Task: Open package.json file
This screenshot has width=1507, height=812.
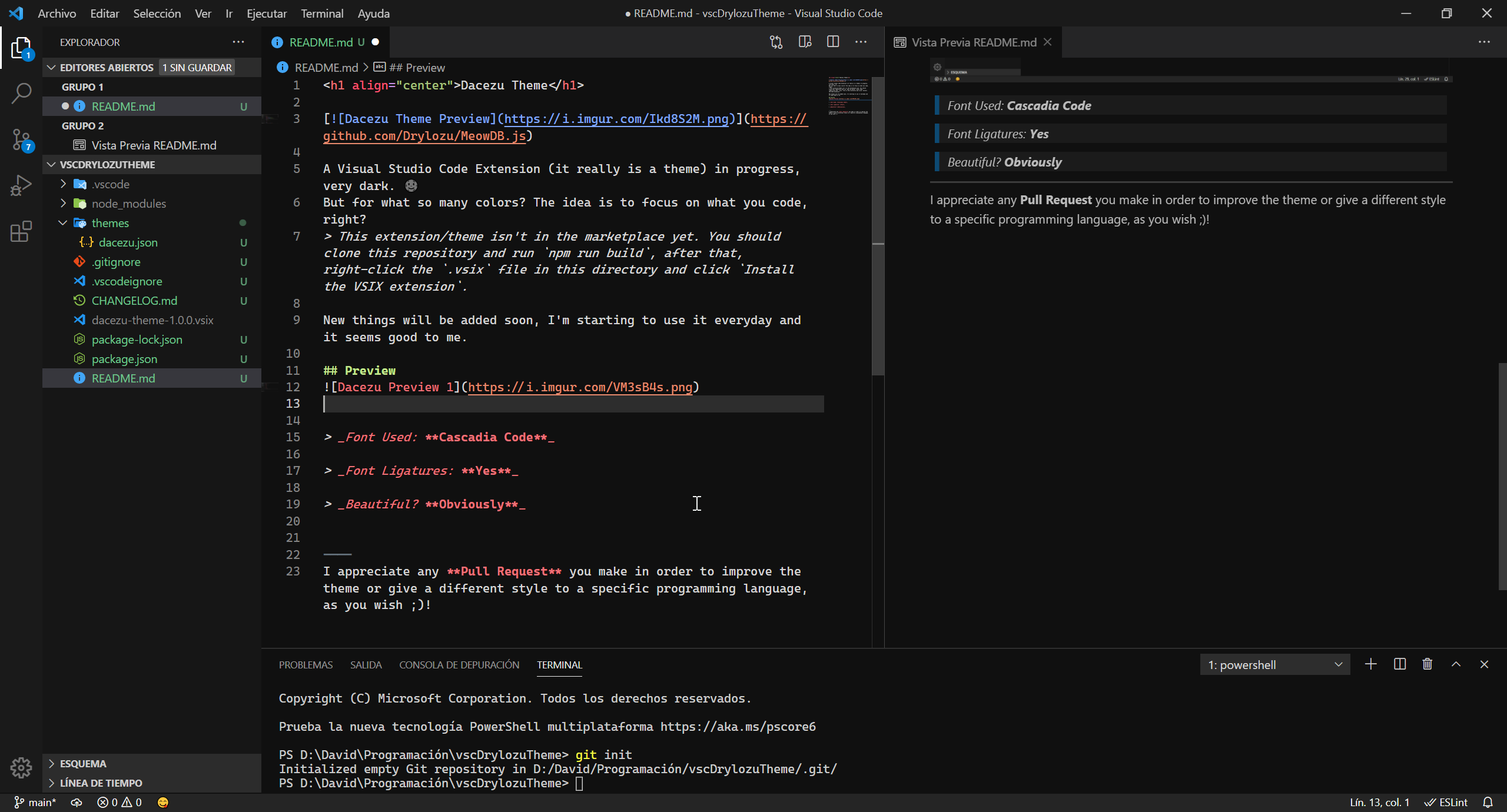Action: [152, 359]
